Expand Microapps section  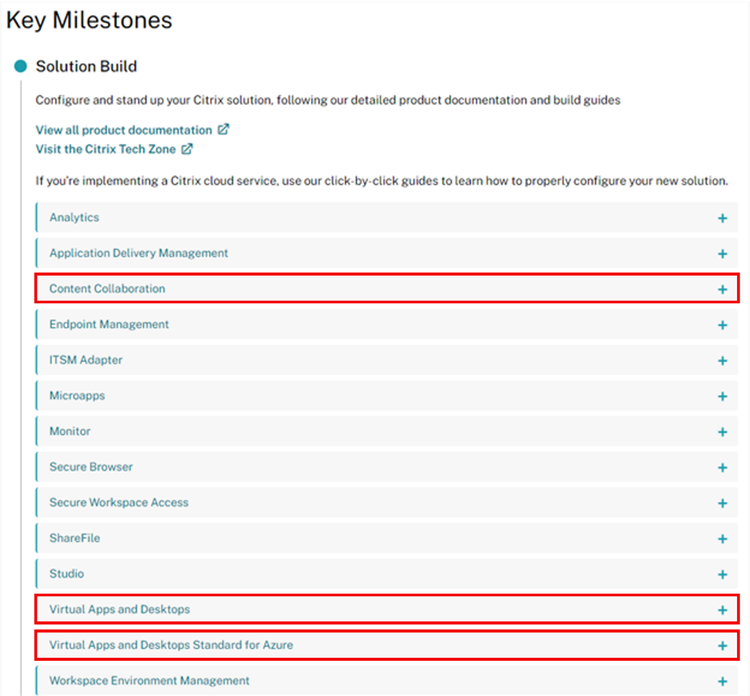point(386,396)
